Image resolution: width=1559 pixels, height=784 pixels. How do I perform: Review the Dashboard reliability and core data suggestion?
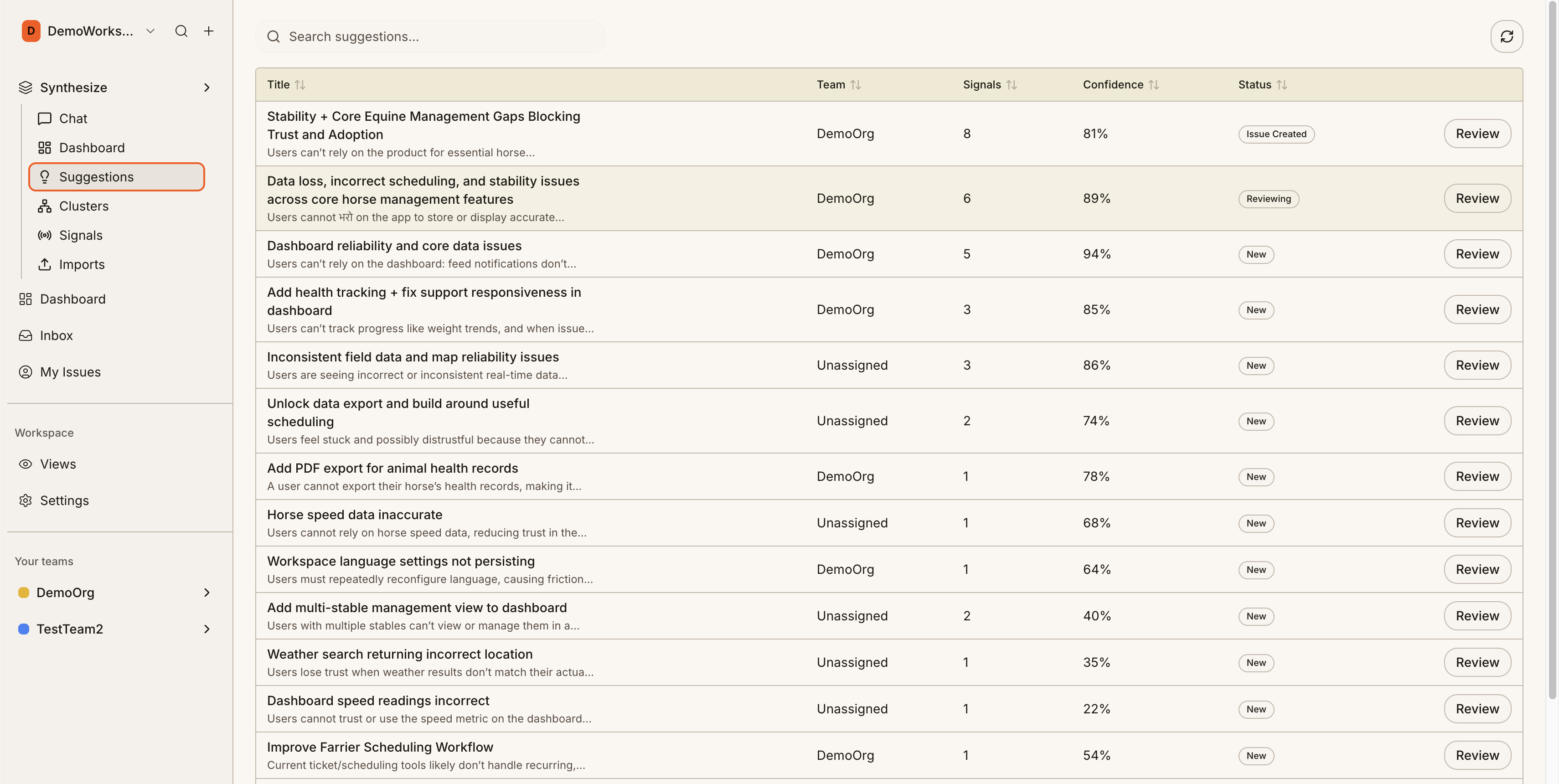1476,254
